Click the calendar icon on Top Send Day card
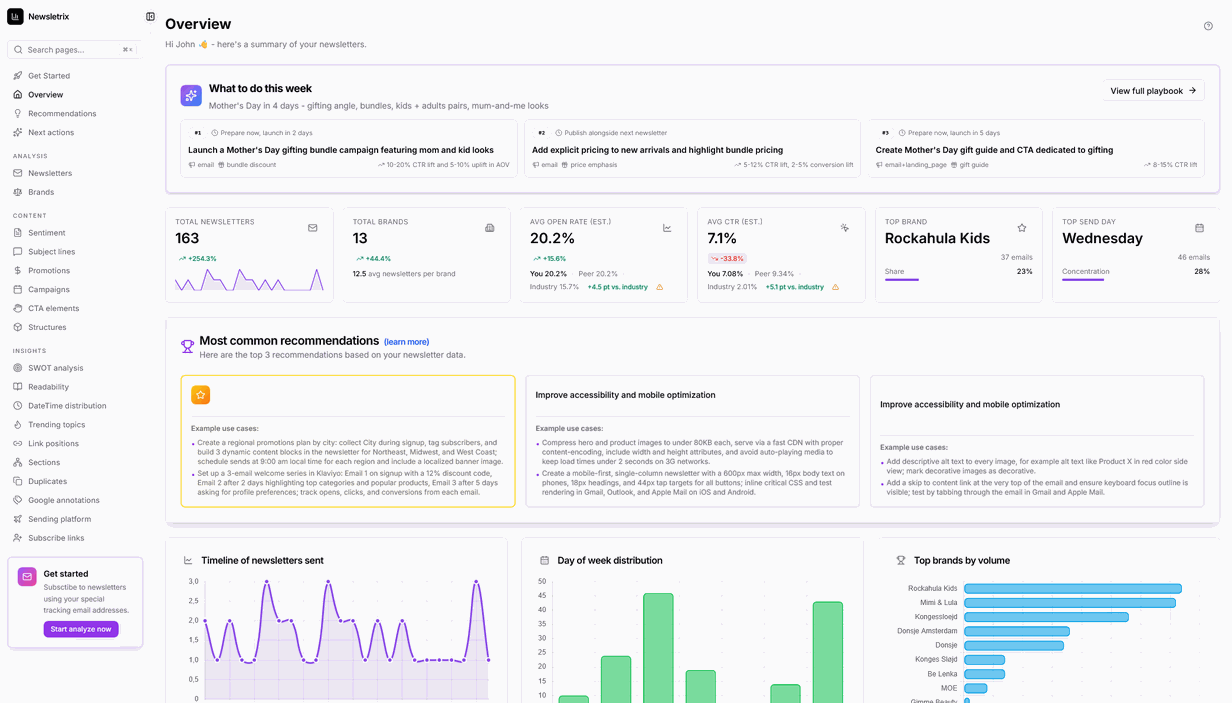 (1199, 228)
